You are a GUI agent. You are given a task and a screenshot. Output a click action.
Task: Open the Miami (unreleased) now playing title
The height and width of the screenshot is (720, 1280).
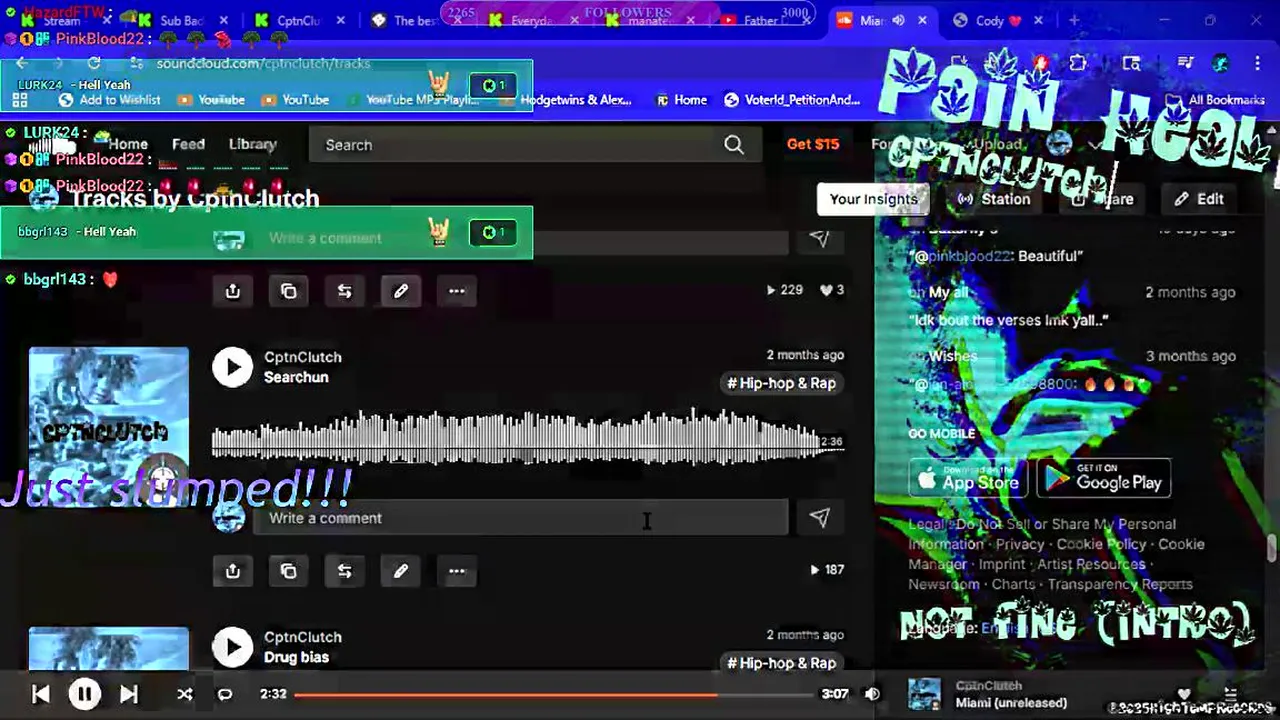1011,703
